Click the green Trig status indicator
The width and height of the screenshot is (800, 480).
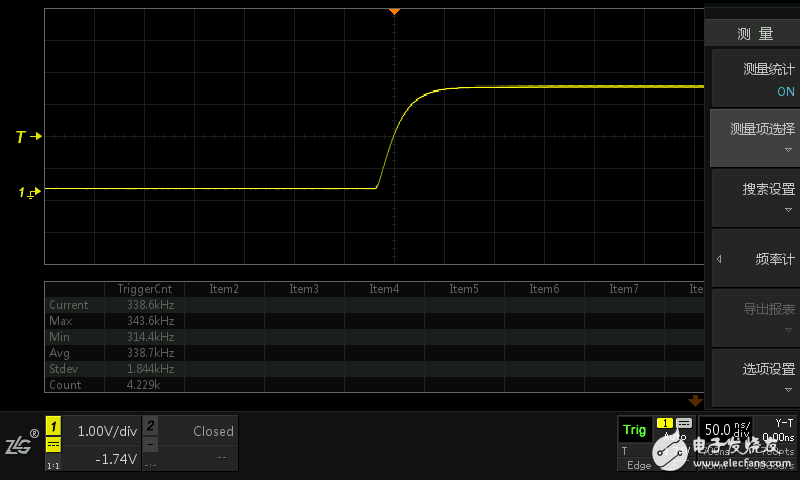(634, 430)
